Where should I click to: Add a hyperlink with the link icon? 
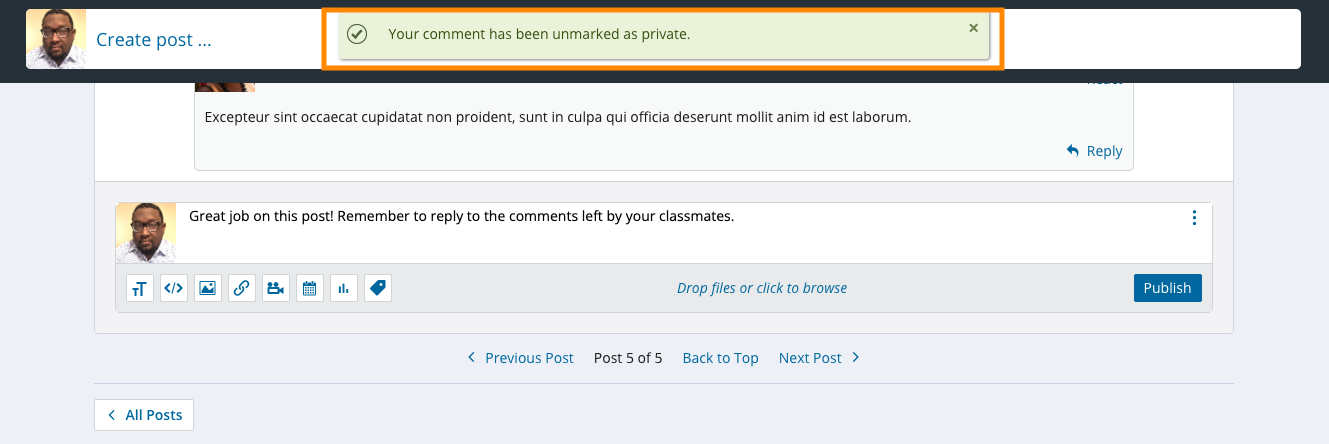pyautogui.click(x=242, y=288)
